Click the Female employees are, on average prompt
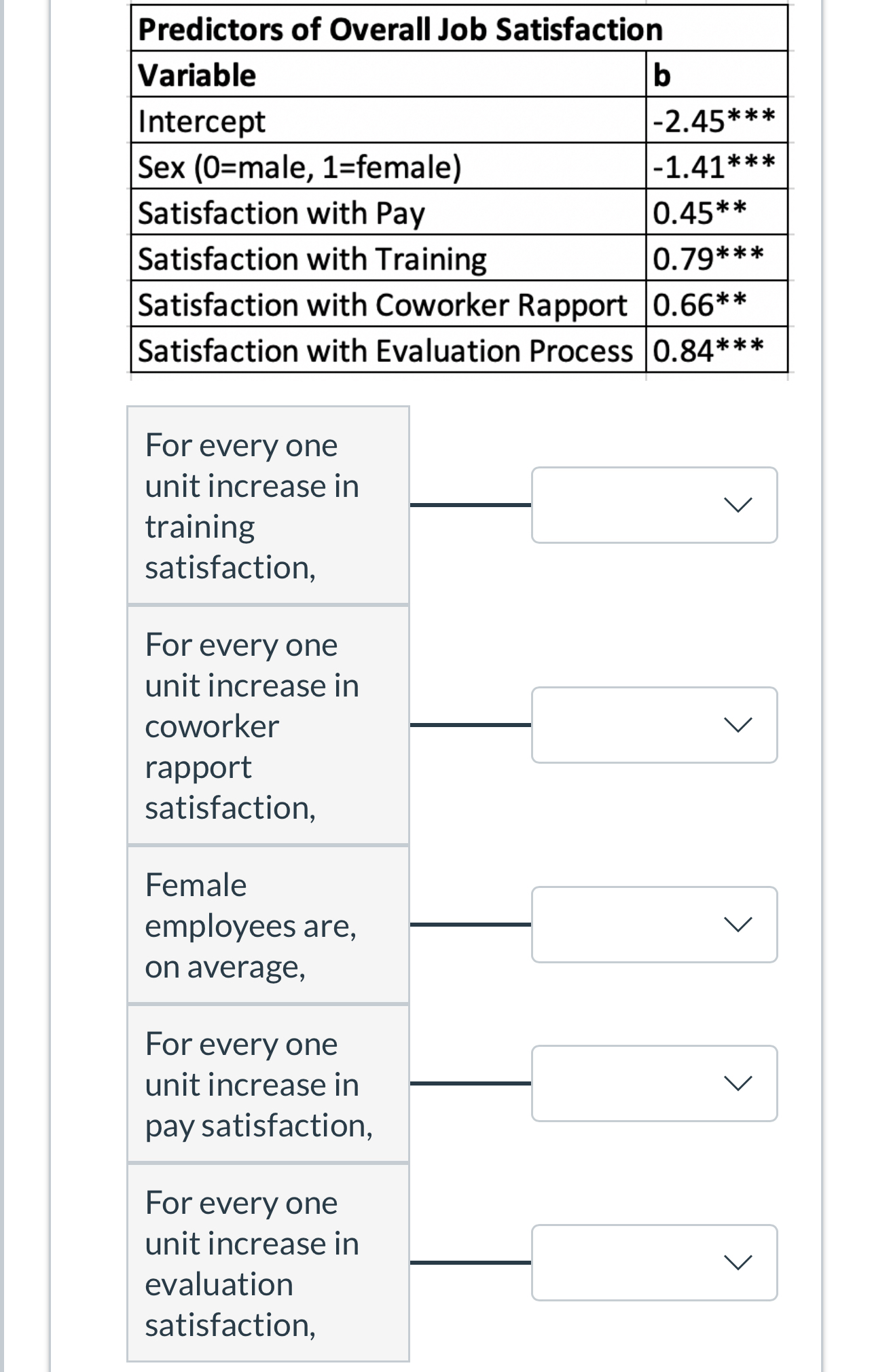 tap(268, 925)
